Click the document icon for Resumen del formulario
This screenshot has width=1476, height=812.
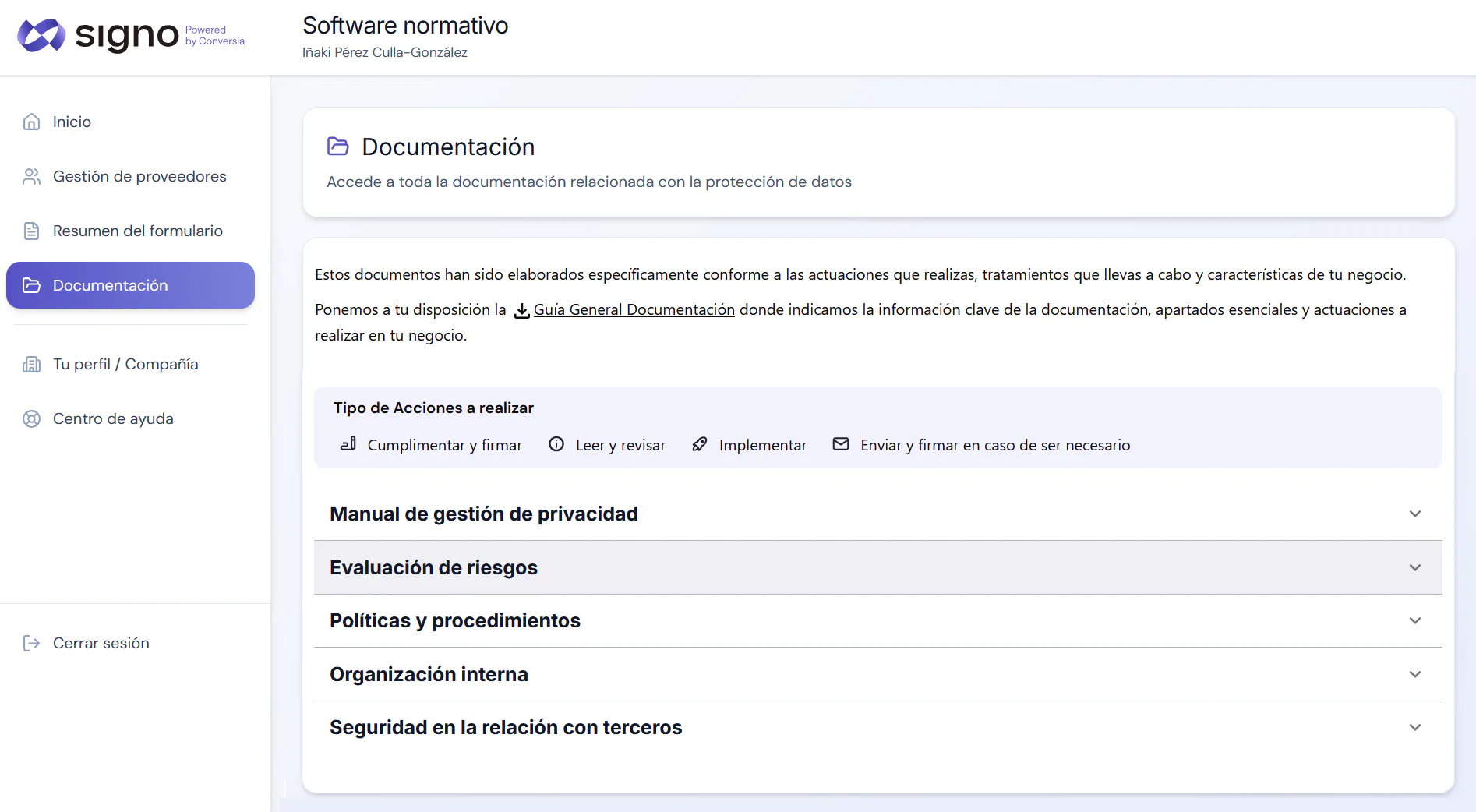point(31,231)
